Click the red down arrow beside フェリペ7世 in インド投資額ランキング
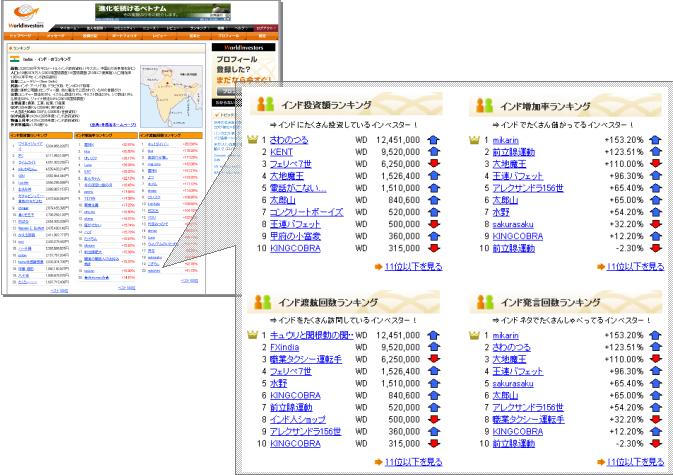The height and width of the screenshot is (475, 673). [x=434, y=163]
